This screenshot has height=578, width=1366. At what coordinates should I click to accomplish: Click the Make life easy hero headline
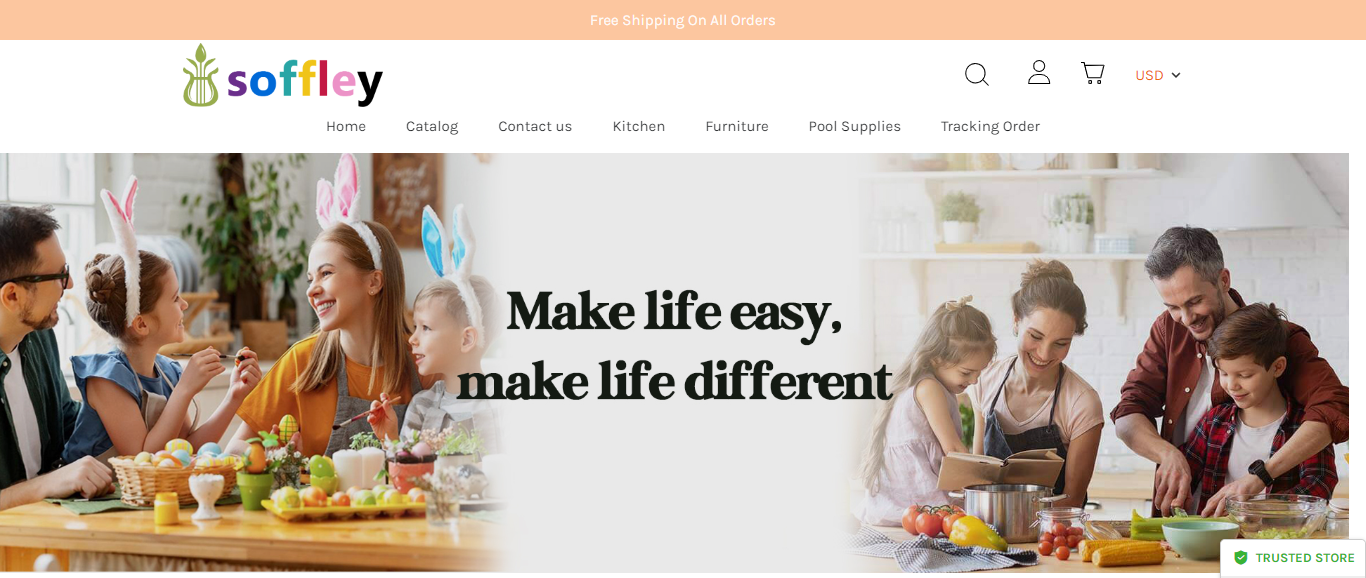coord(675,311)
